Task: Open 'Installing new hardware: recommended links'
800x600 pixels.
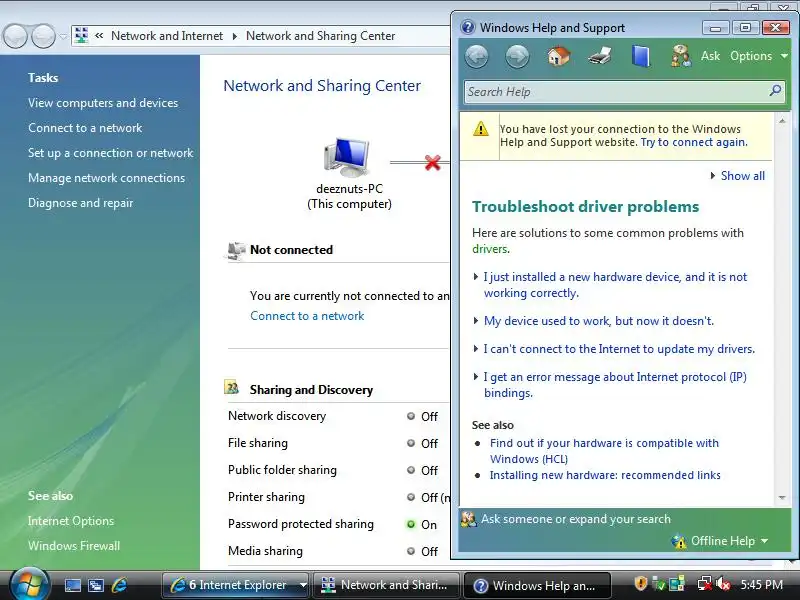Action: [x=605, y=476]
